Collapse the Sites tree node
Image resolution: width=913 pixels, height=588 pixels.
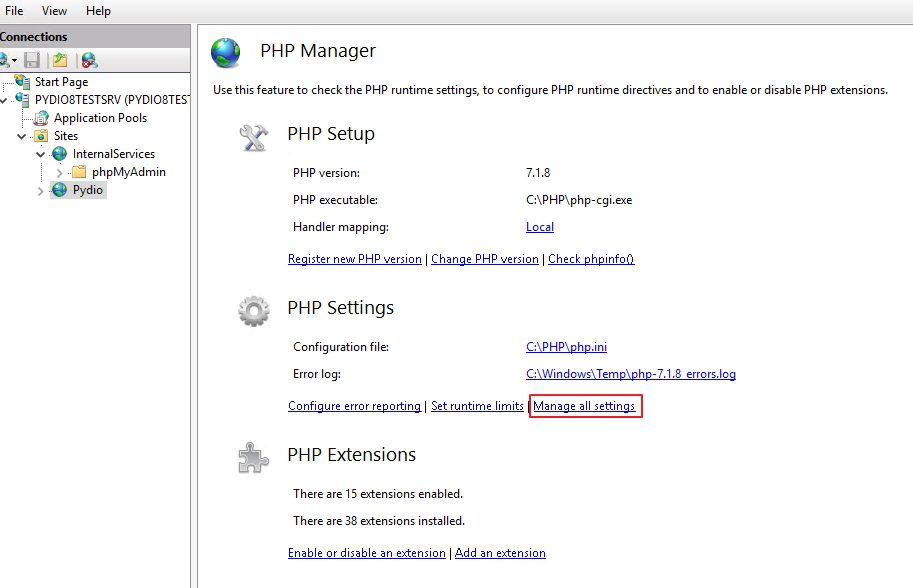[22, 136]
